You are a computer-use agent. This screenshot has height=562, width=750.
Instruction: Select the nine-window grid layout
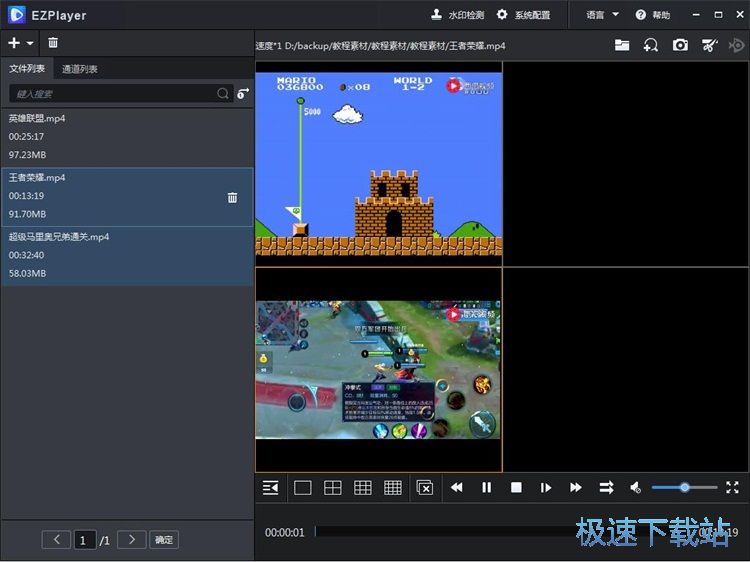(363, 488)
